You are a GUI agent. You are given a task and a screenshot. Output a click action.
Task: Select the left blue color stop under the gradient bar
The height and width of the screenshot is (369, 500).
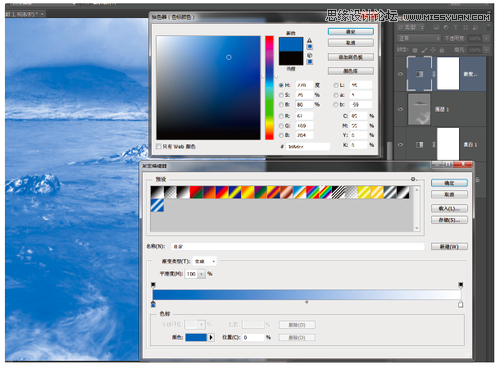(x=153, y=304)
